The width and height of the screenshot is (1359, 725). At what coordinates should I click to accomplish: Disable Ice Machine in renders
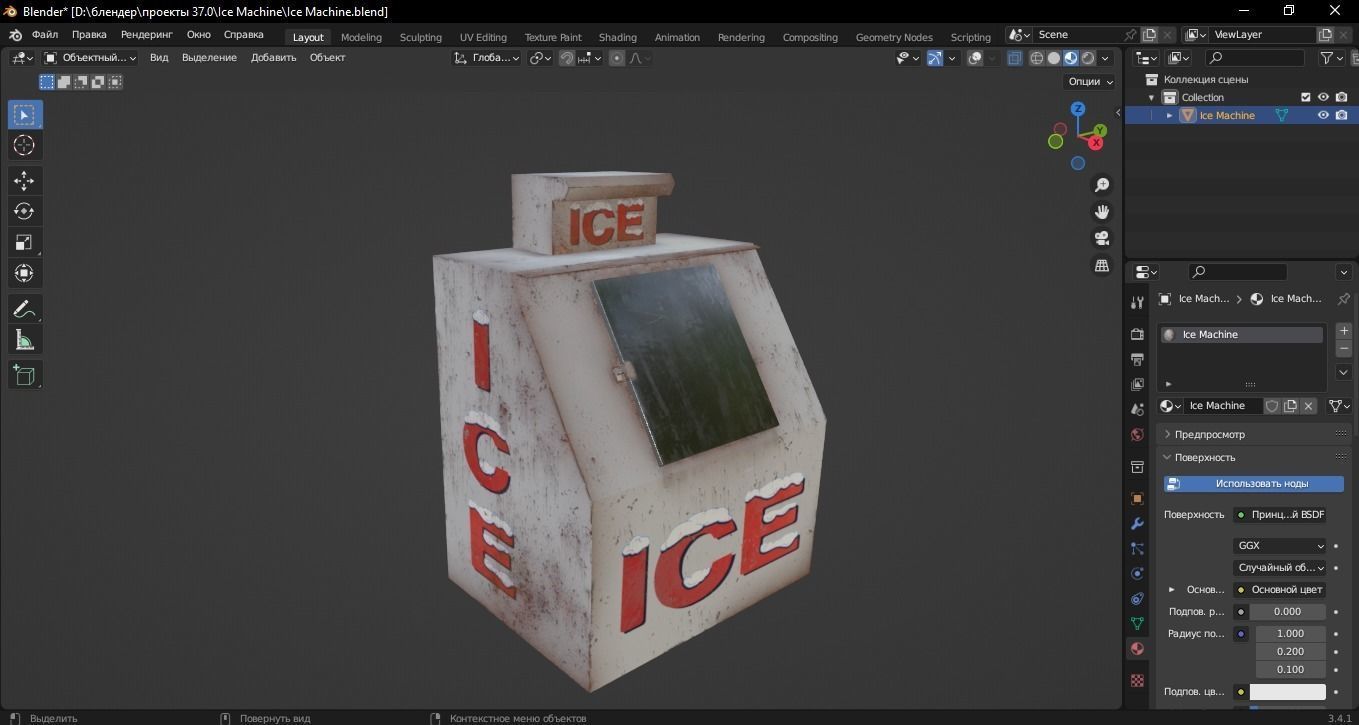[x=1341, y=115]
